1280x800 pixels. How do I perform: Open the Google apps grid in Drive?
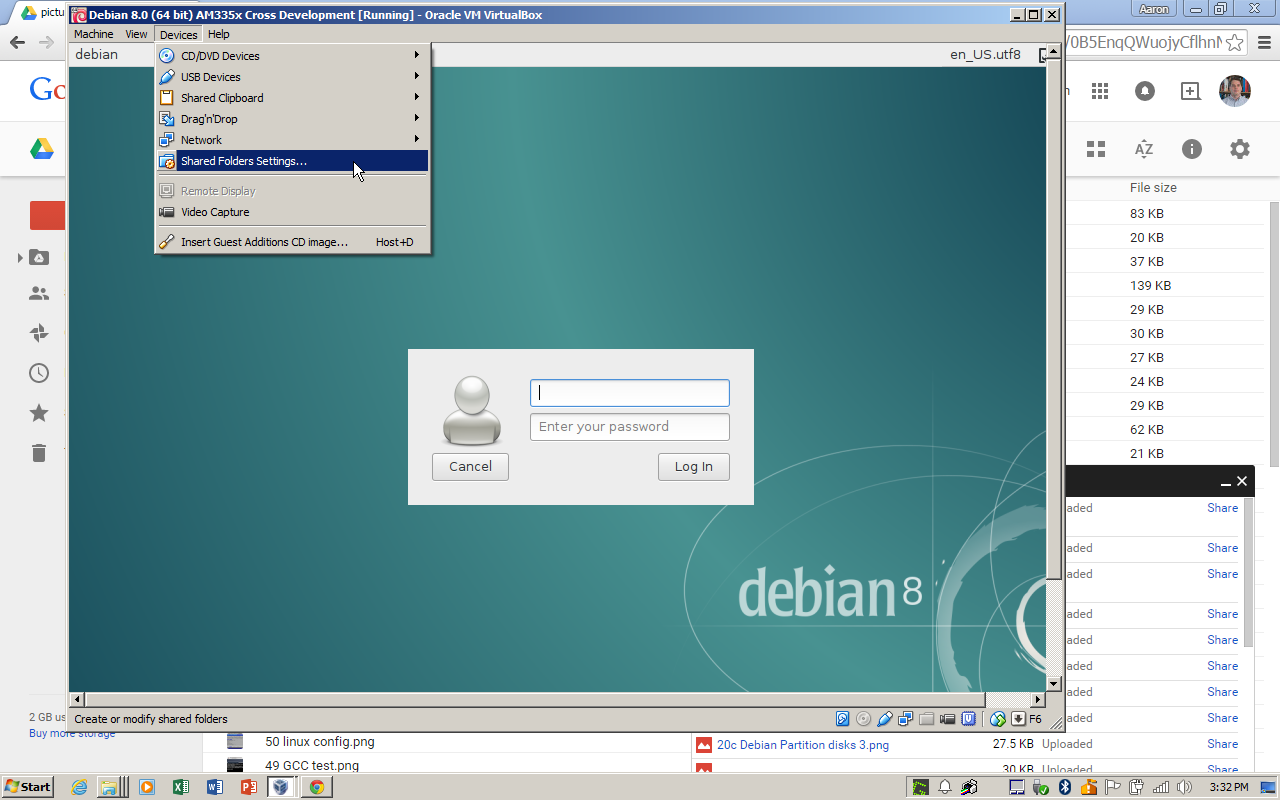1100,91
